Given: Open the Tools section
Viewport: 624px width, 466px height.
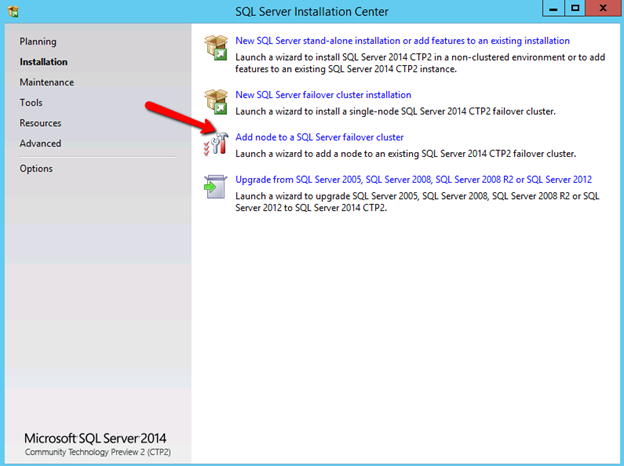Looking at the screenshot, I should click(31, 103).
